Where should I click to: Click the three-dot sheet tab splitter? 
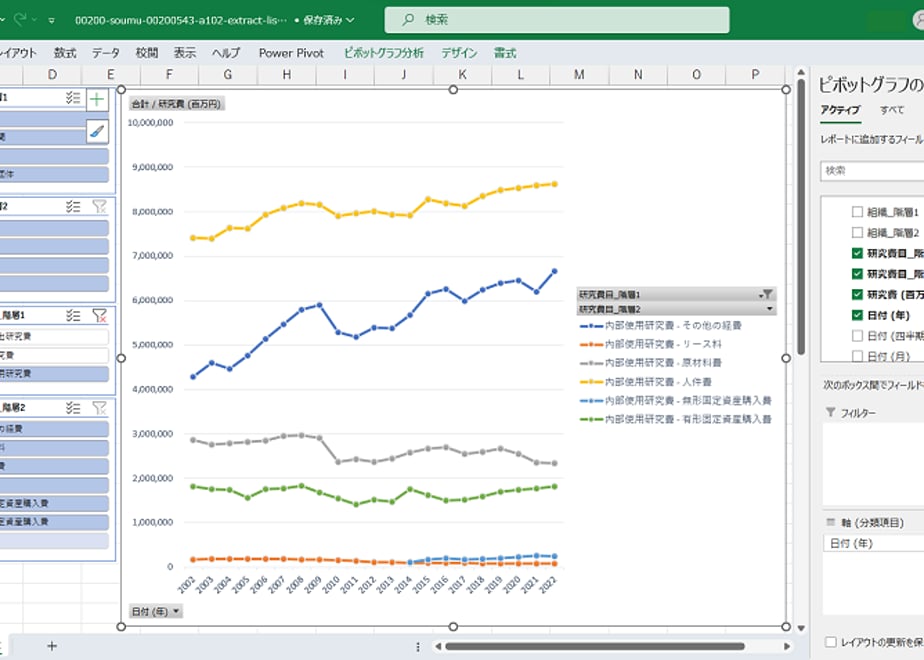coord(418,646)
